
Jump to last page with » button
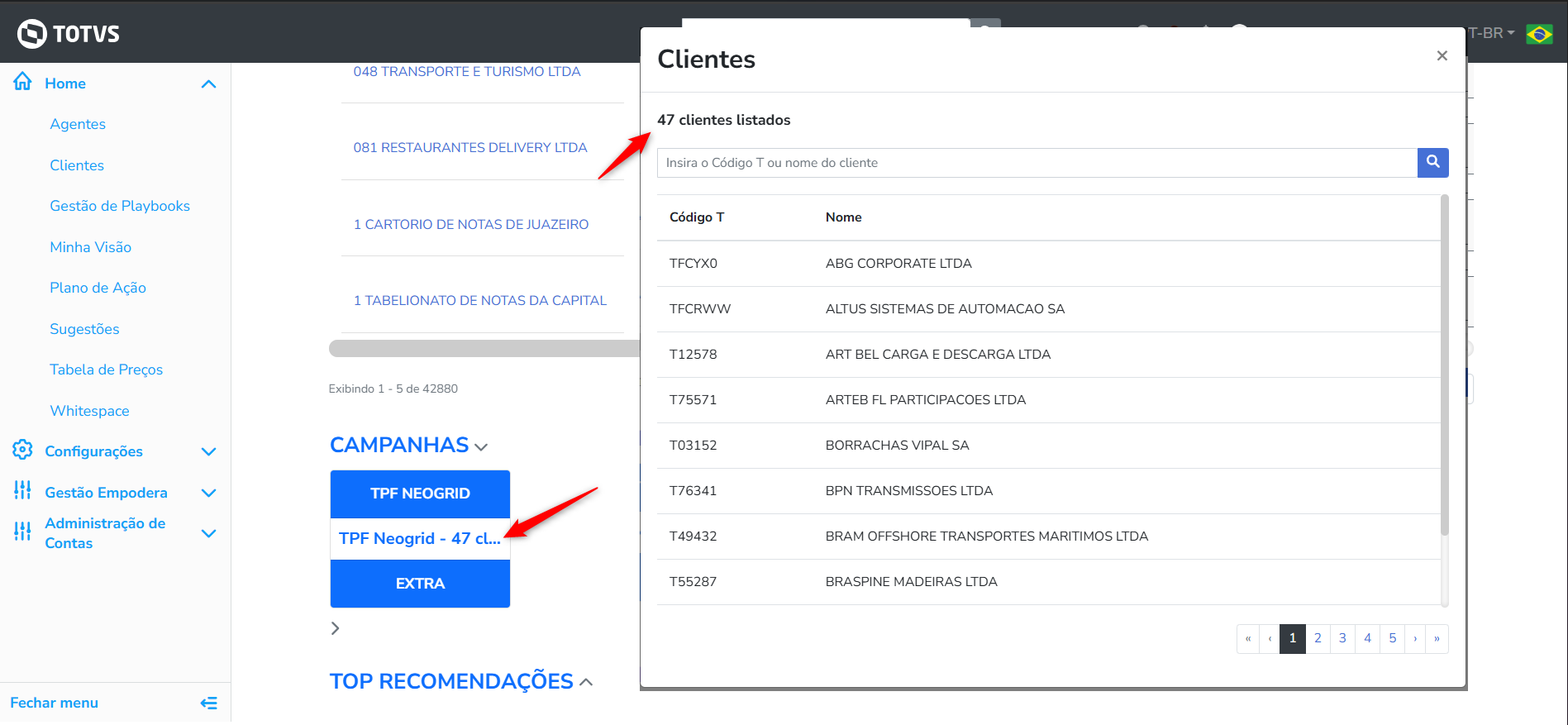(x=1437, y=638)
